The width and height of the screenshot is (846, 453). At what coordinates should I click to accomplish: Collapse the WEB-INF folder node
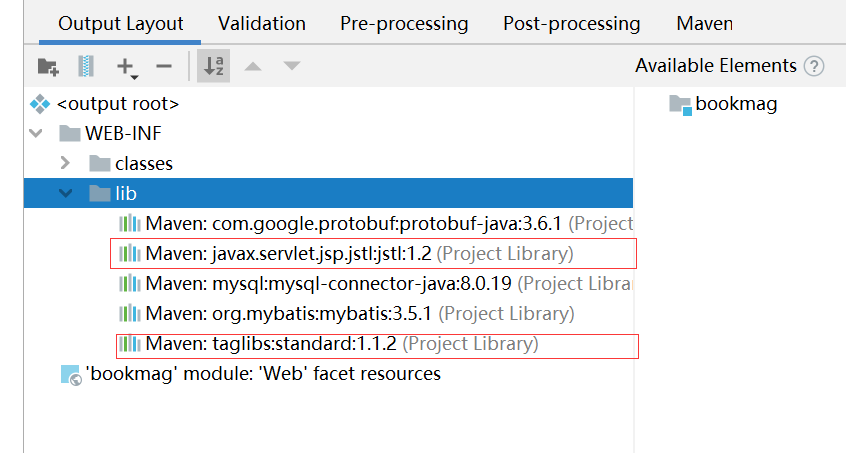[x=37, y=134]
